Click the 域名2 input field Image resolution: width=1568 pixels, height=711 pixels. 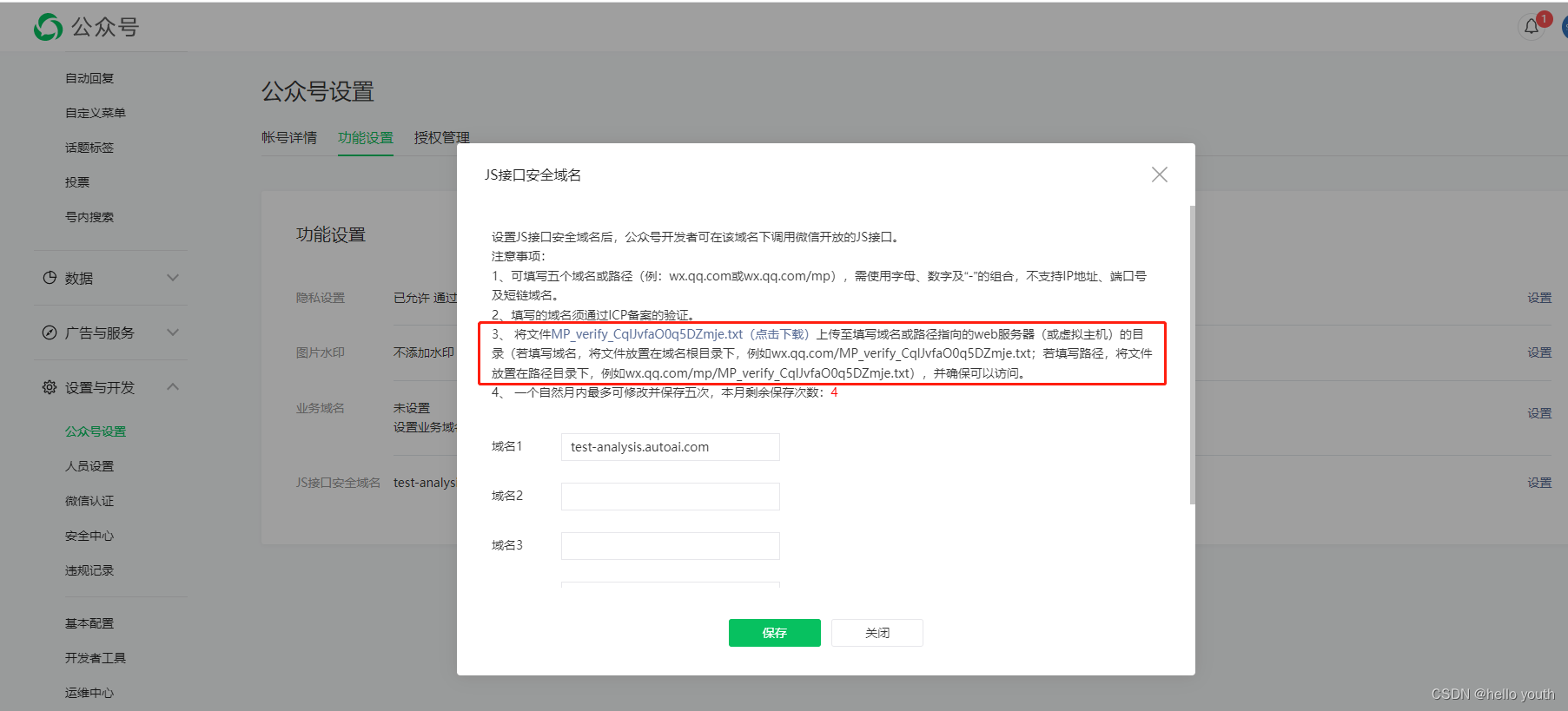671,497
